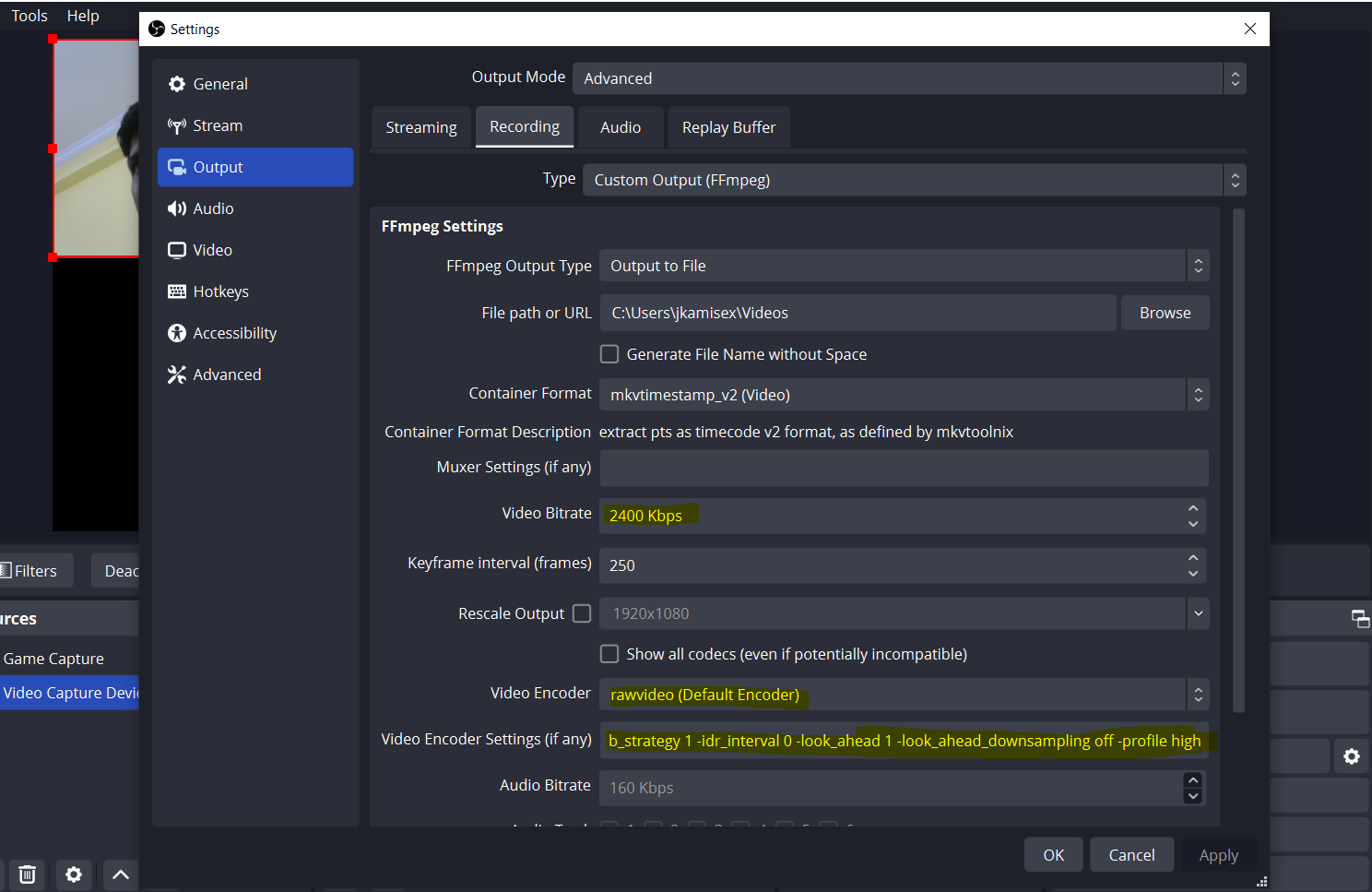Enable showing all codecs
Screen dimensions: 1372x892
609,653
